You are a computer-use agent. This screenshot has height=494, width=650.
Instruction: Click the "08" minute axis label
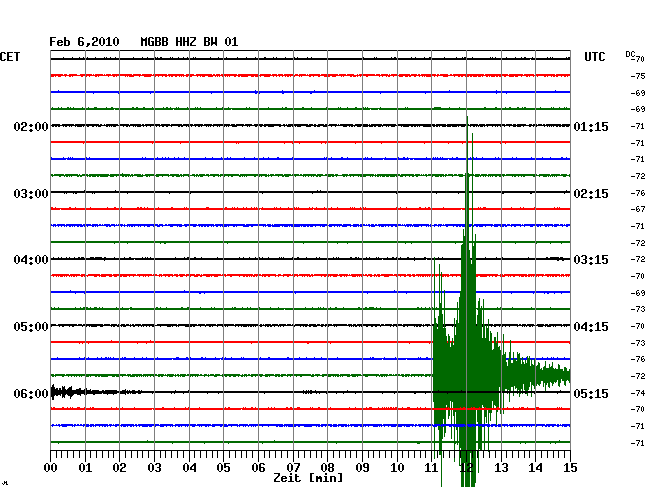pyautogui.click(x=327, y=467)
